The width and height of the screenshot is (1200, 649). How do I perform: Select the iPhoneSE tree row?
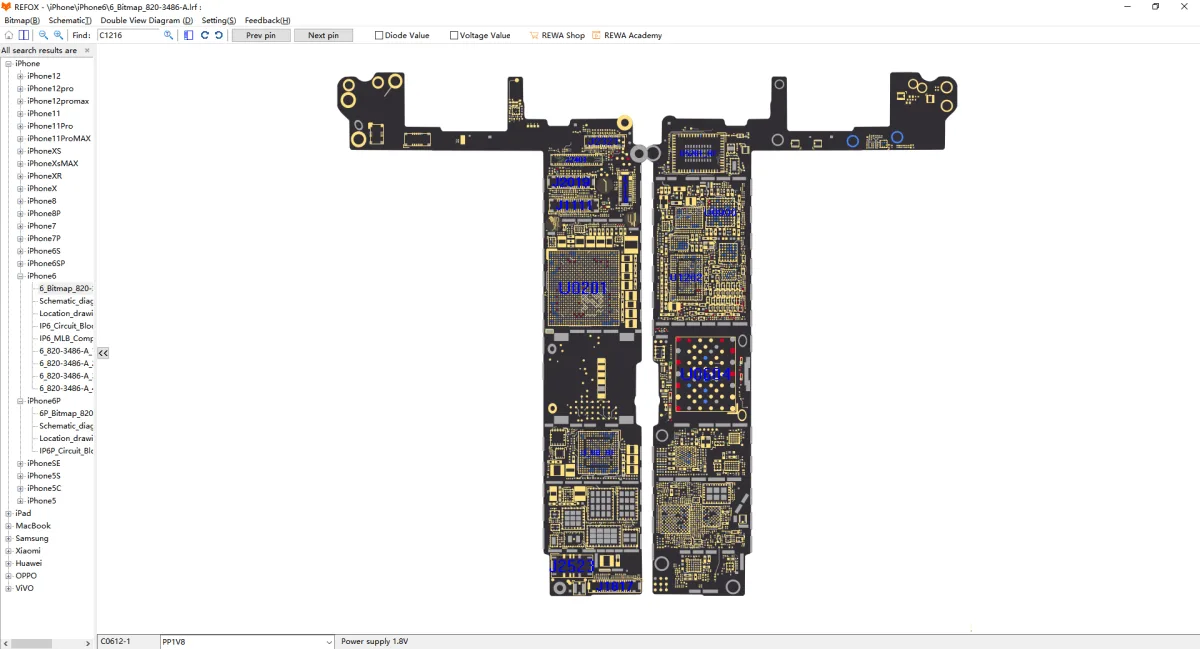pyautogui.click(x=44, y=463)
